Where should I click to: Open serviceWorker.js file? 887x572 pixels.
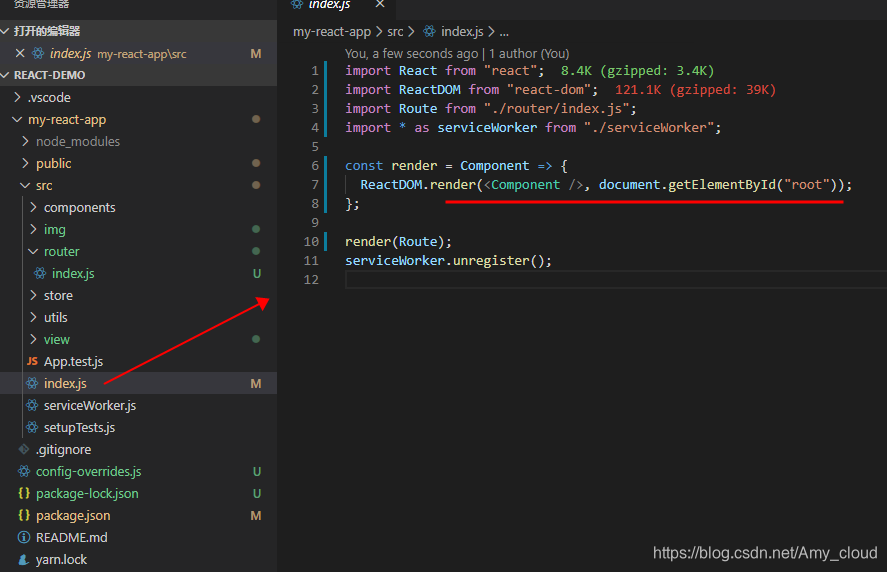click(90, 405)
